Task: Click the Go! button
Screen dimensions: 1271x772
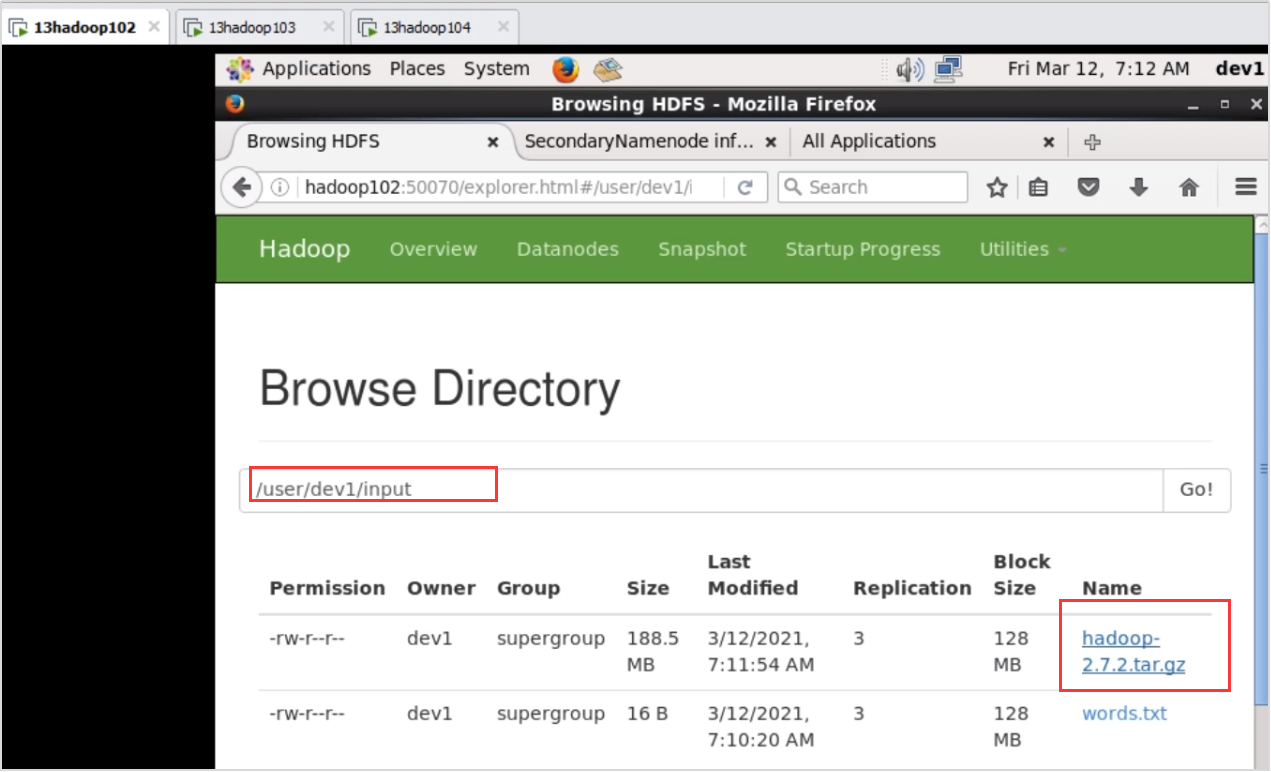Action: click(x=1196, y=490)
